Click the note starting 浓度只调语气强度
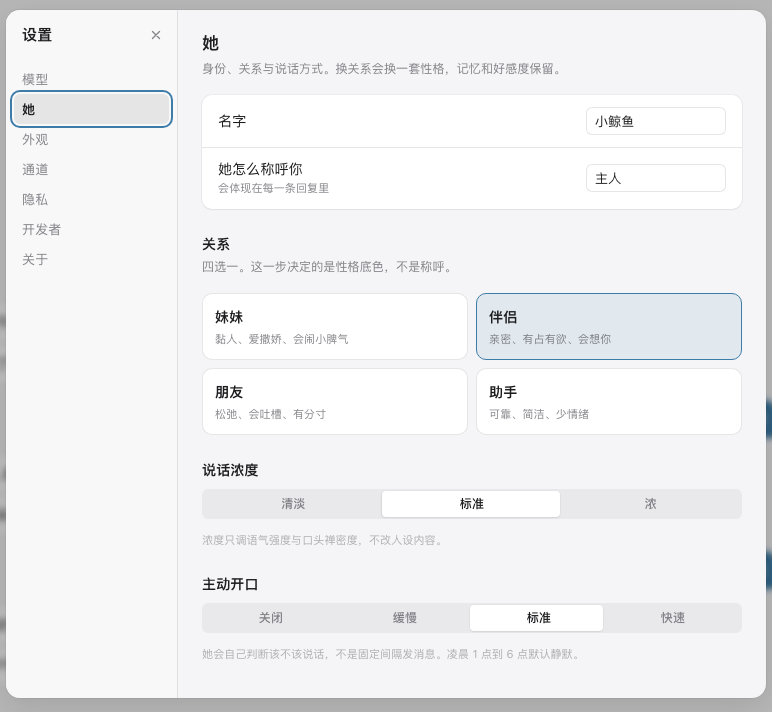 click(322, 540)
